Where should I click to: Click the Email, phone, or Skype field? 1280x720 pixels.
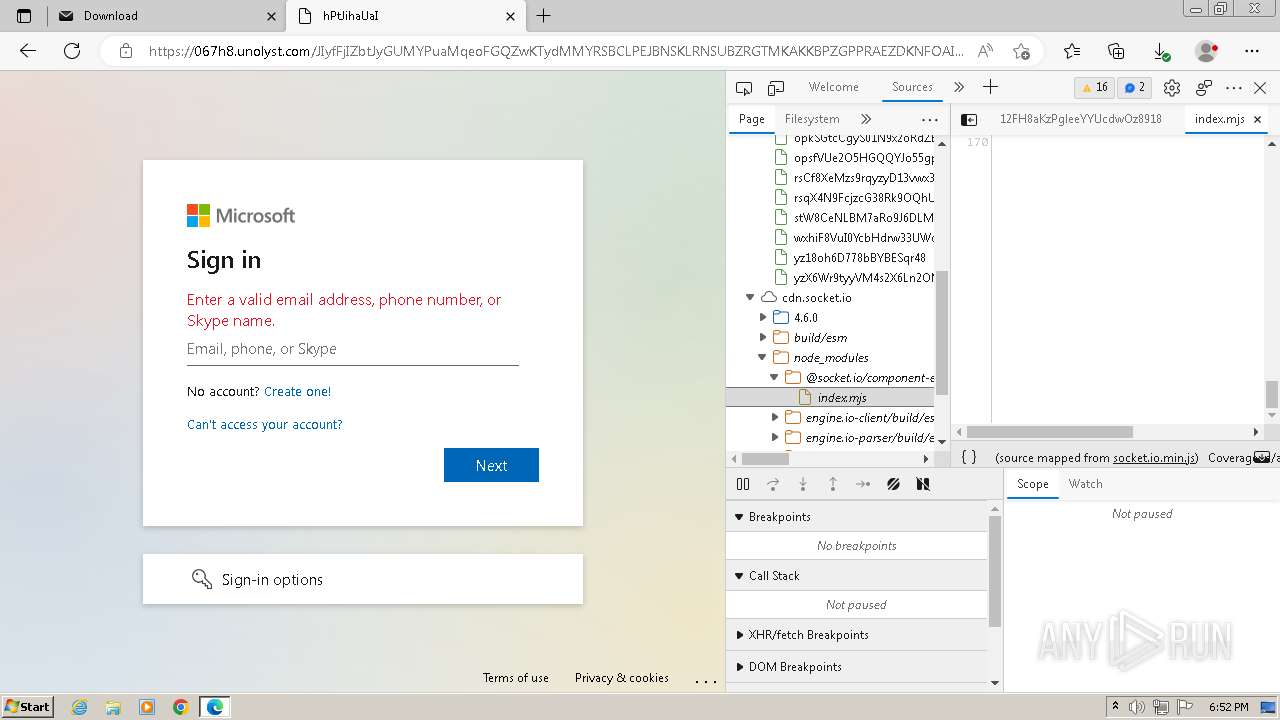(x=352, y=349)
